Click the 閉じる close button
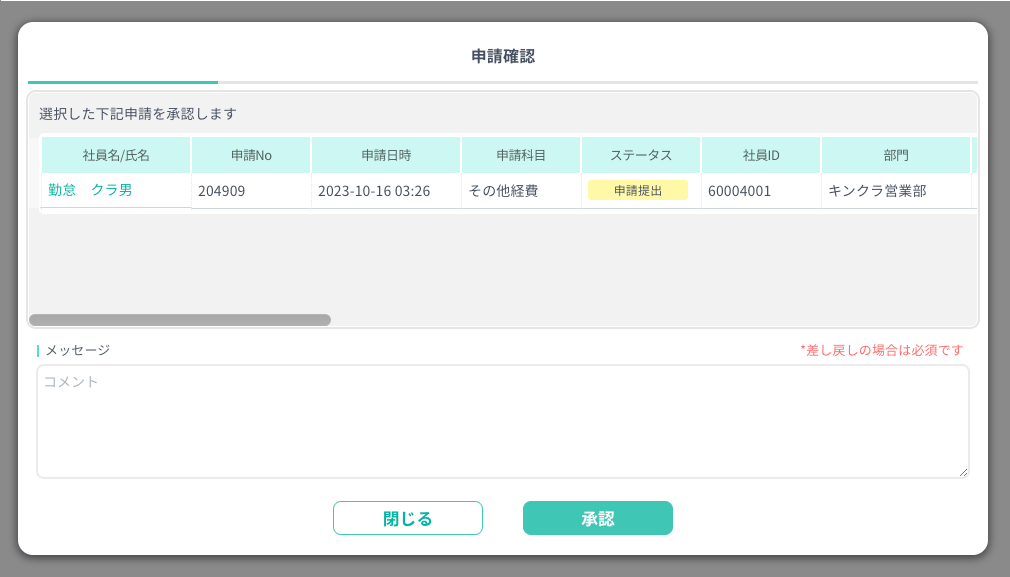 (408, 518)
